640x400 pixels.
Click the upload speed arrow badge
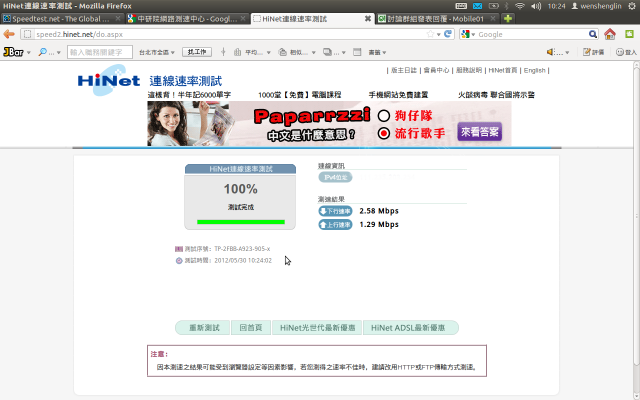pyautogui.click(x=335, y=224)
